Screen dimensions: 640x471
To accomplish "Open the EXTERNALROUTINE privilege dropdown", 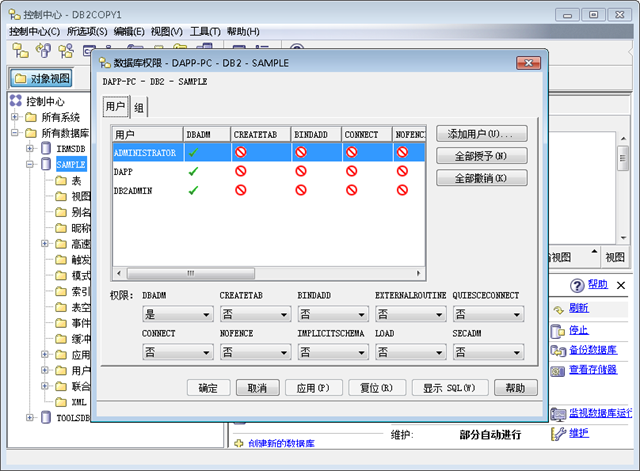I will tap(411, 314).
